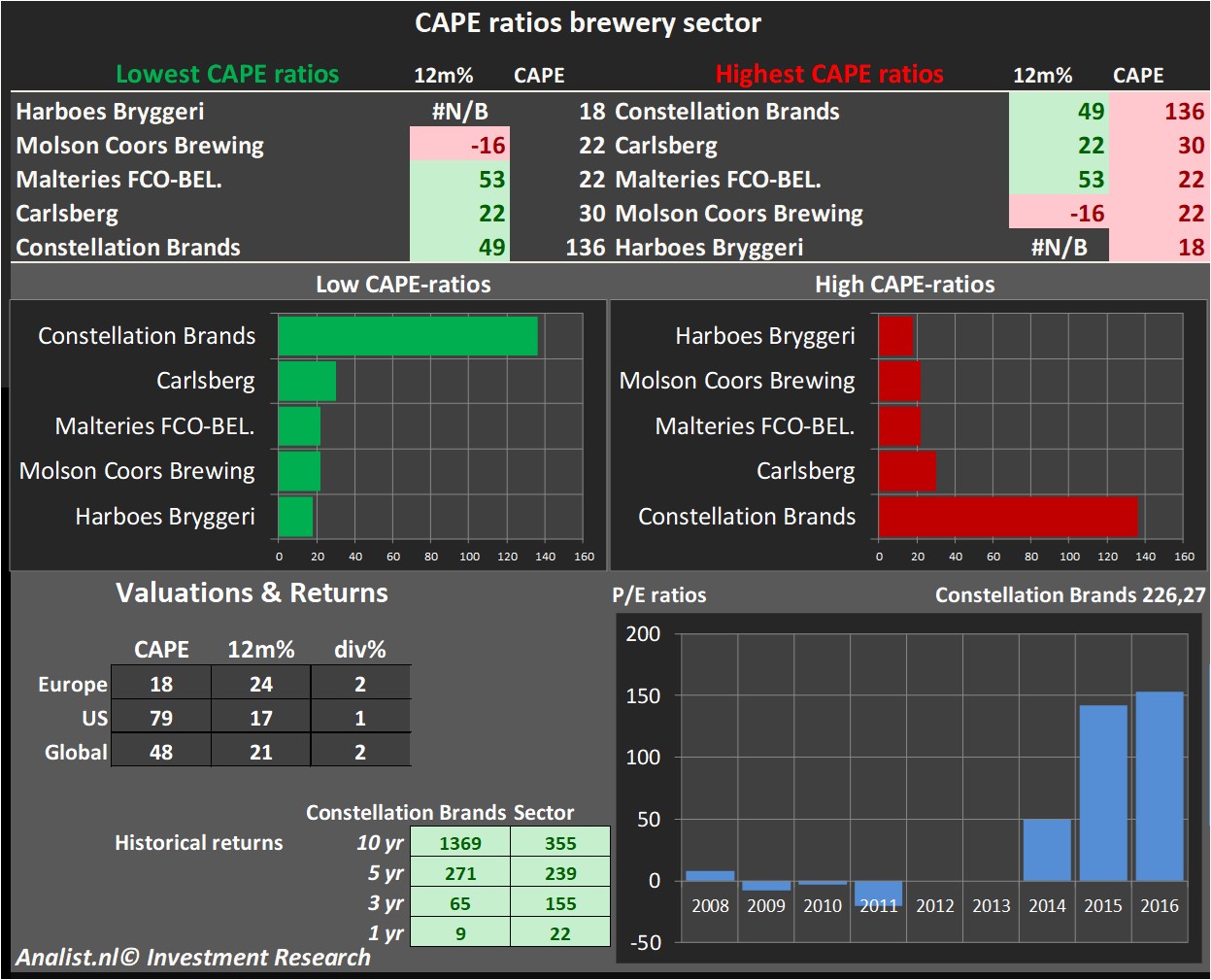1211x980 pixels.
Task: Click Harboes Bryggeri #N/B cell in lowest table
Action: tap(459, 112)
